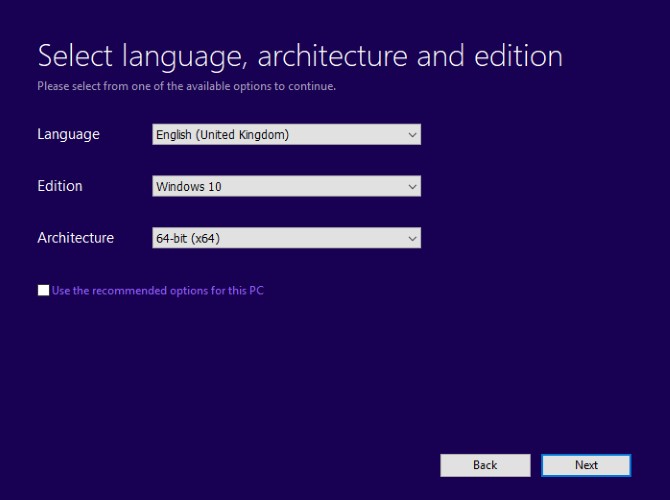Open the Edition dropdown showing Windows 10

tap(286, 186)
